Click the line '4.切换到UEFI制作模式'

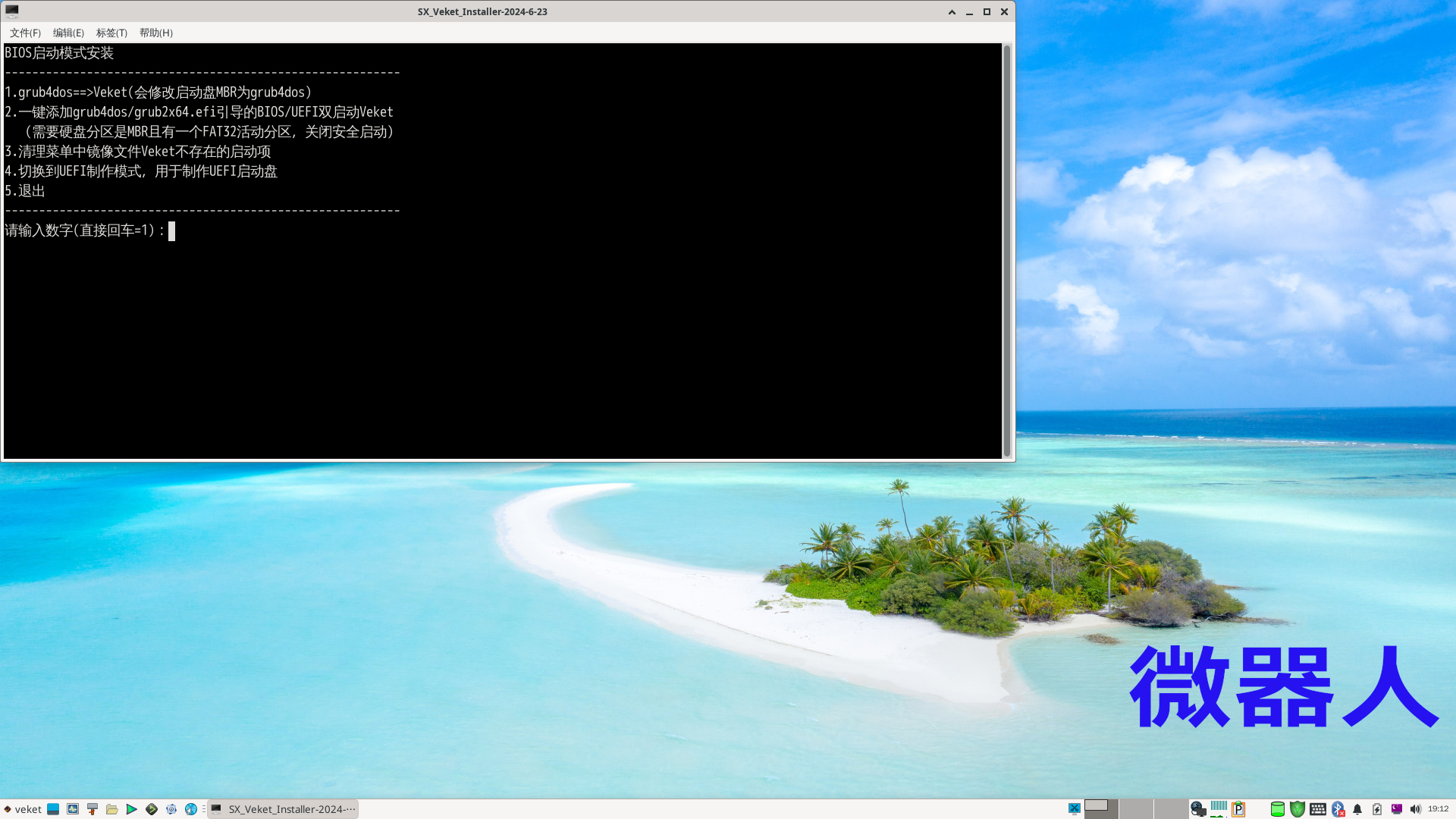pos(141,171)
